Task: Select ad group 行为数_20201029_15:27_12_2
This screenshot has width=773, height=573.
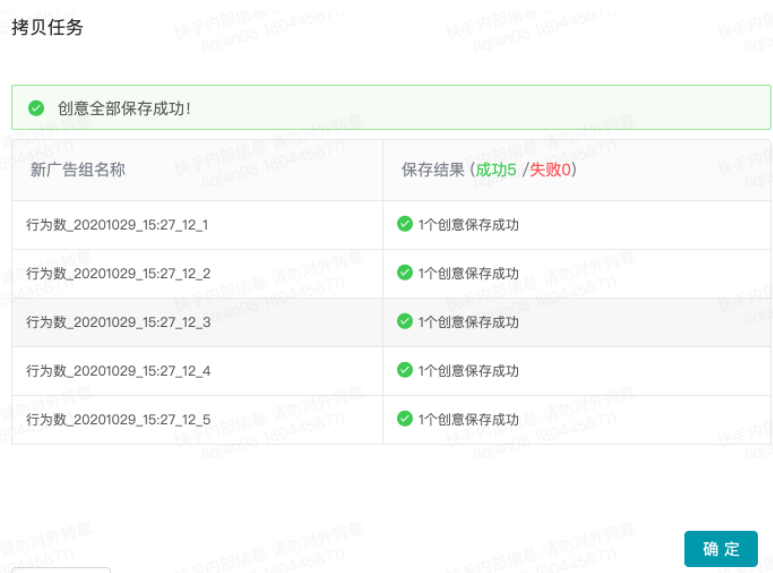Action: pos(118,274)
